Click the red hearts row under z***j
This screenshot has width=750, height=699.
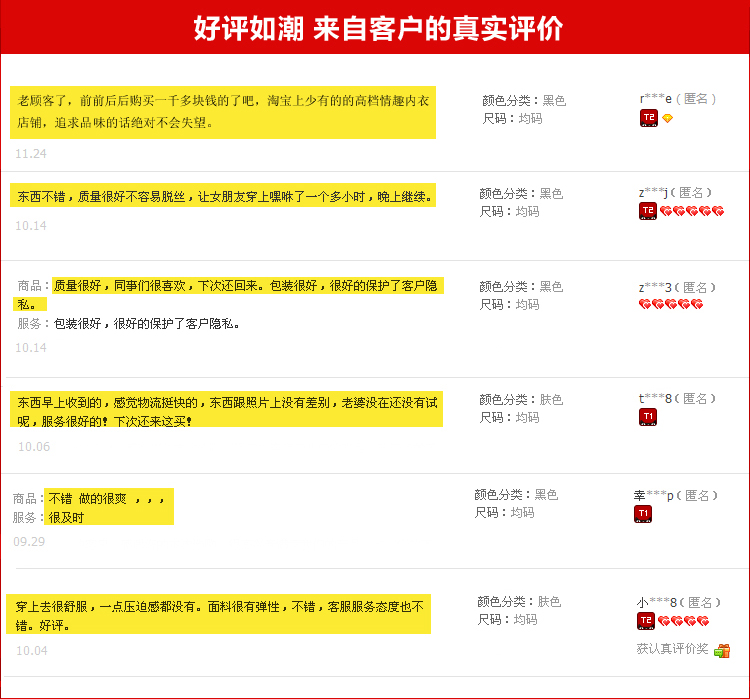pos(691,211)
